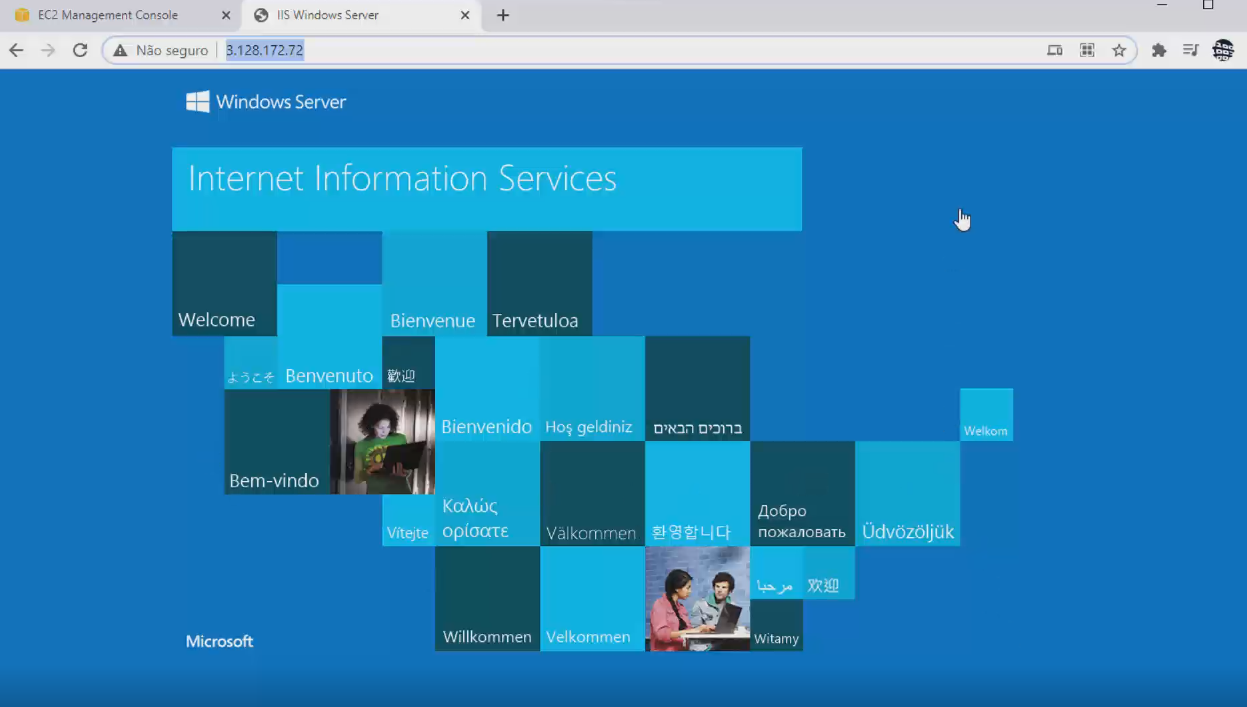Close the EC2 Management Console tab
The image size is (1247, 707).
[225, 15]
